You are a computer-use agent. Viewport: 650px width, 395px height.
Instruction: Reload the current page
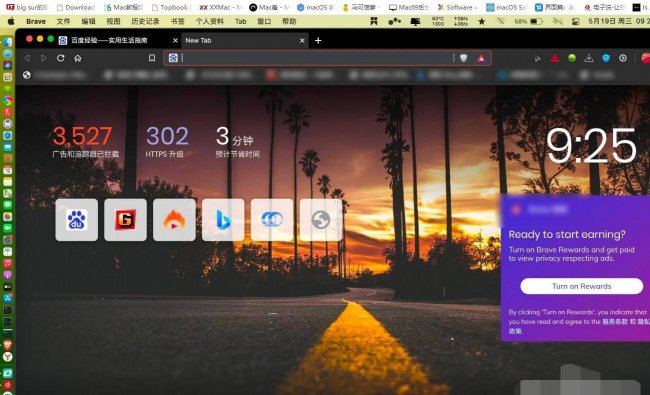pos(61,58)
